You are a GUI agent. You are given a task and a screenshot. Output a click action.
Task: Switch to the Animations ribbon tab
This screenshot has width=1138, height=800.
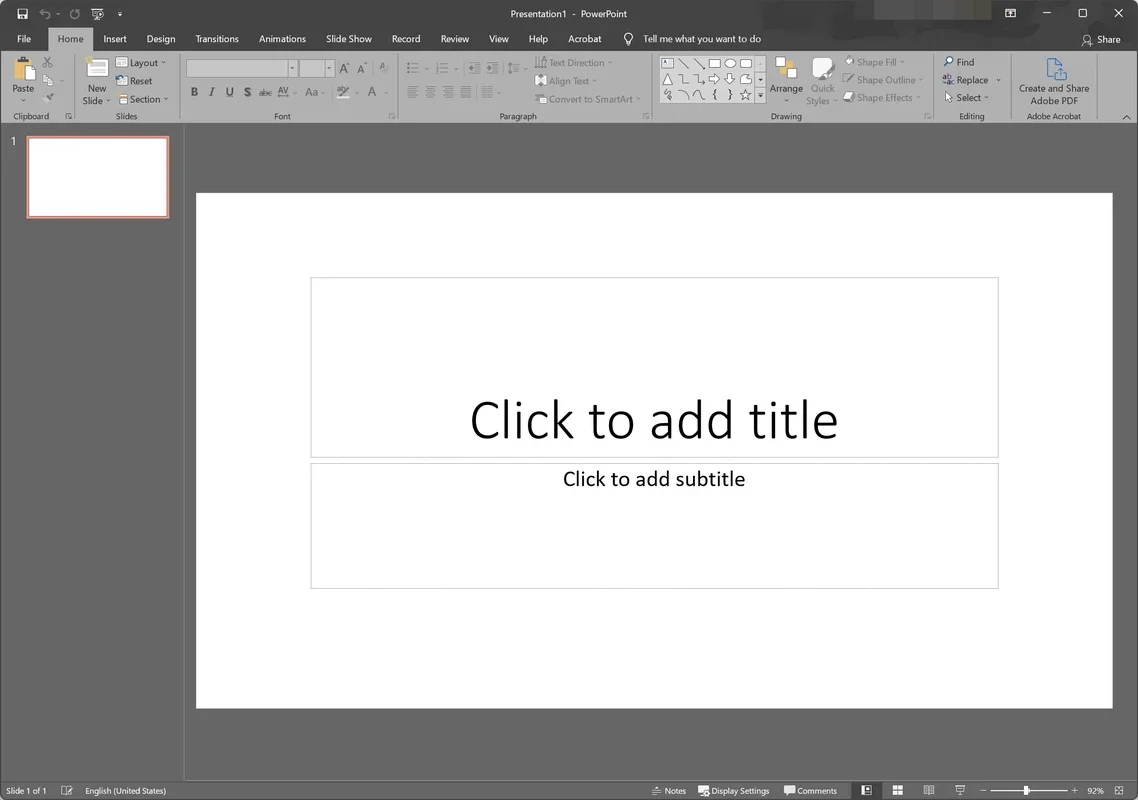(281, 39)
